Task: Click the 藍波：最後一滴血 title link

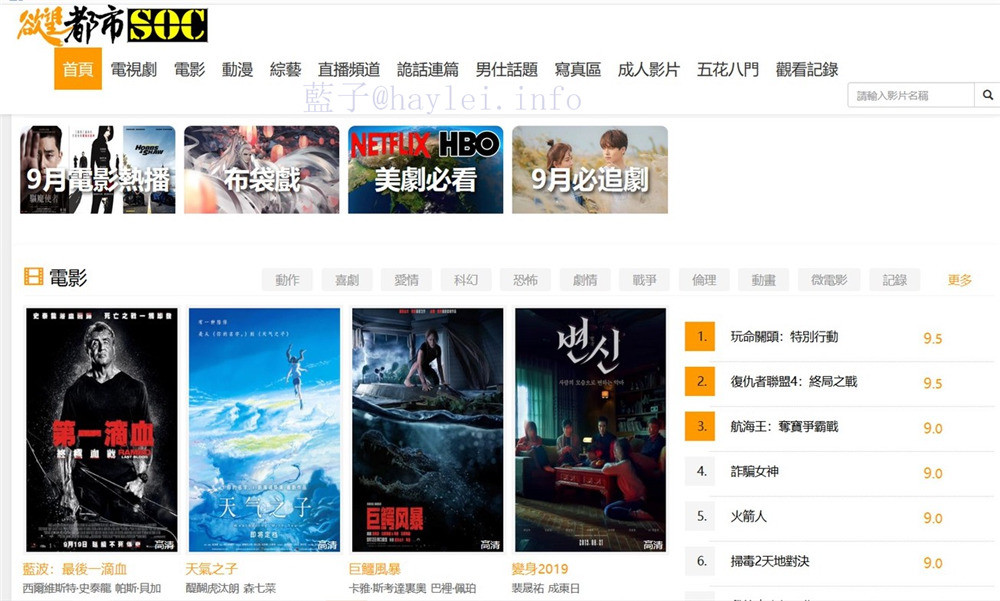Action: point(75,568)
